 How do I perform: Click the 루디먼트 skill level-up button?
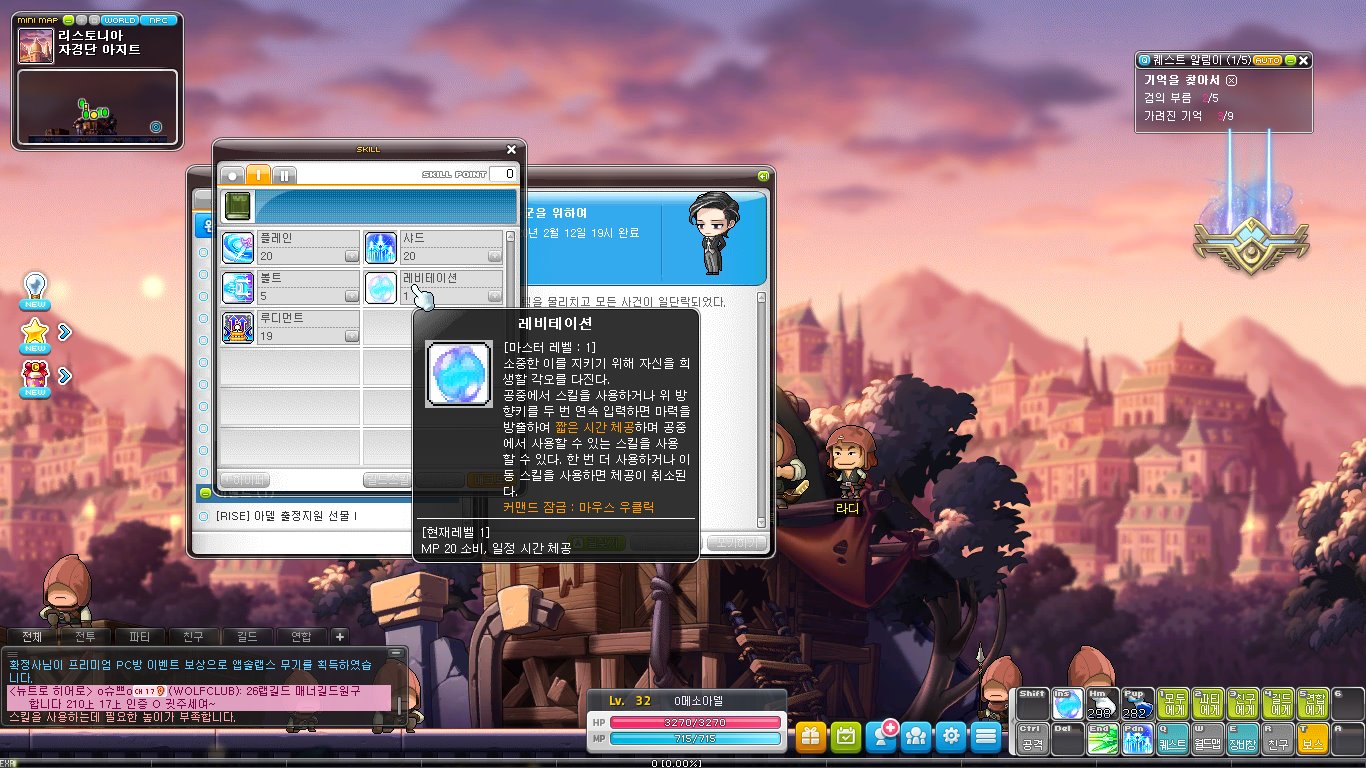pyautogui.click(x=351, y=336)
